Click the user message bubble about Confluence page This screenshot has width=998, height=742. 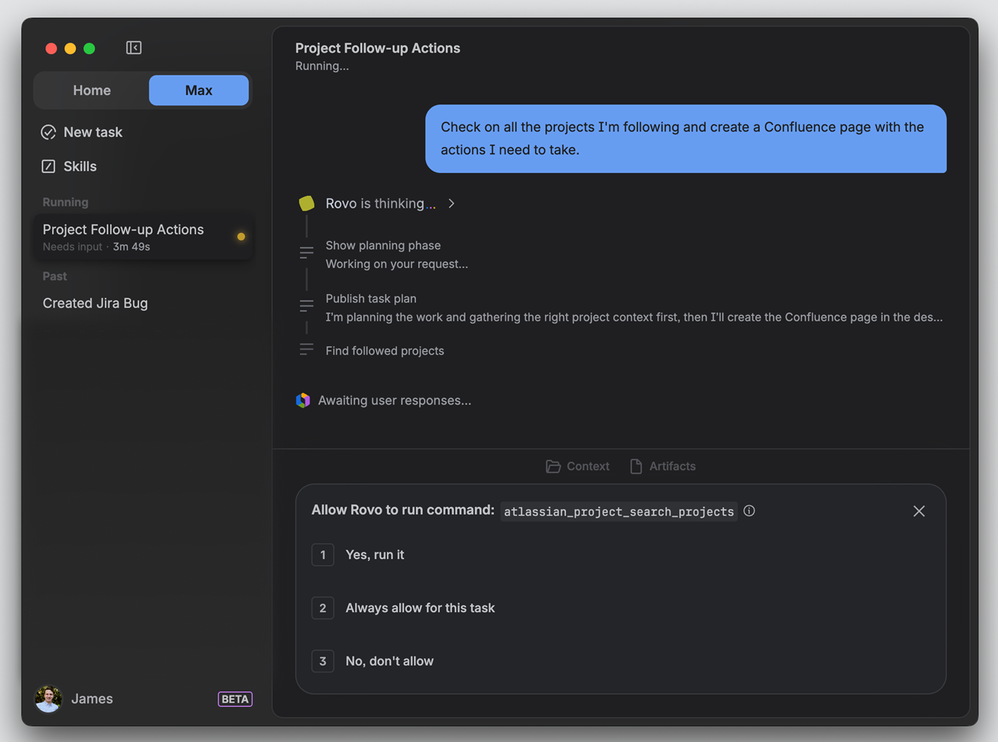tap(685, 139)
